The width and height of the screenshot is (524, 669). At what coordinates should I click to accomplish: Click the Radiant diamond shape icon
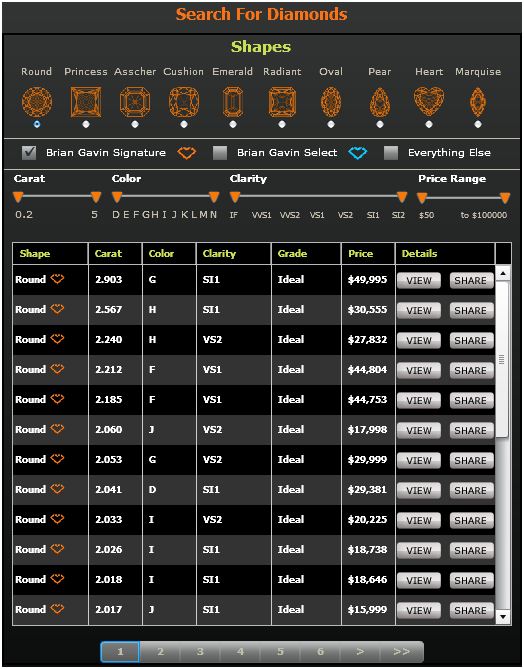pos(282,102)
